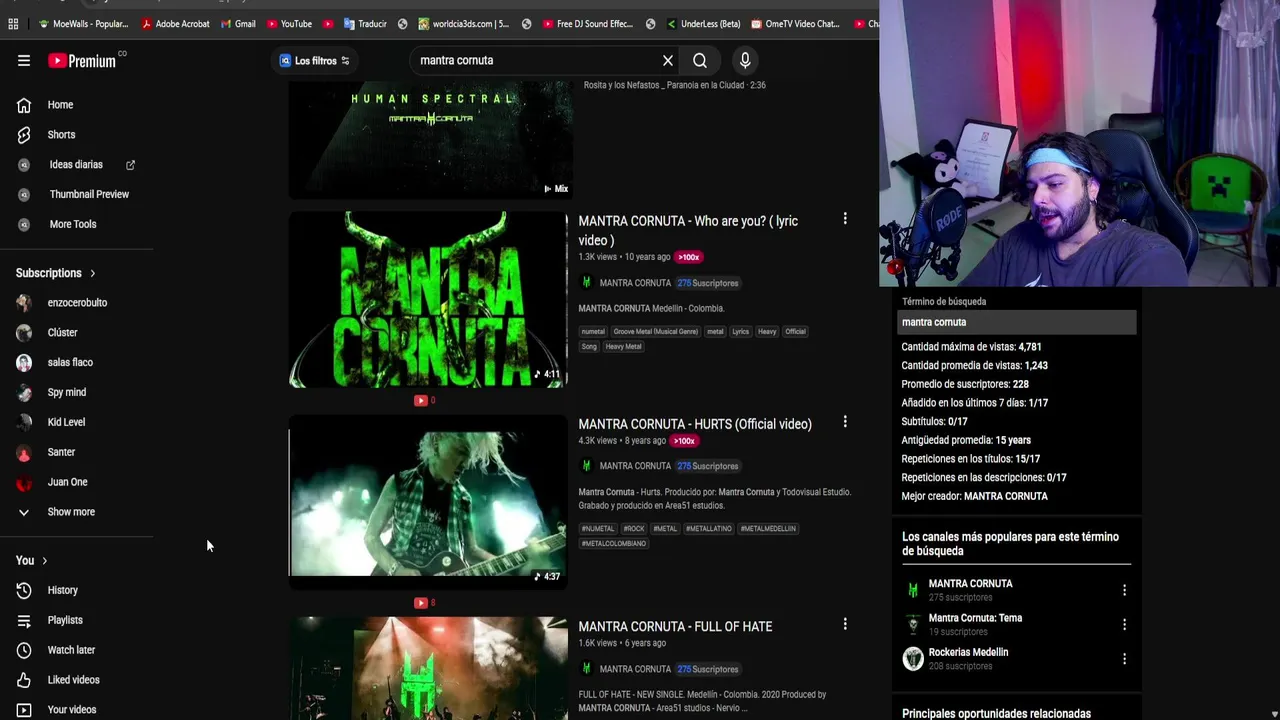The image size is (1280, 720).
Task: Click red video counter icon below HURTS
Action: (x=421, y=602)
